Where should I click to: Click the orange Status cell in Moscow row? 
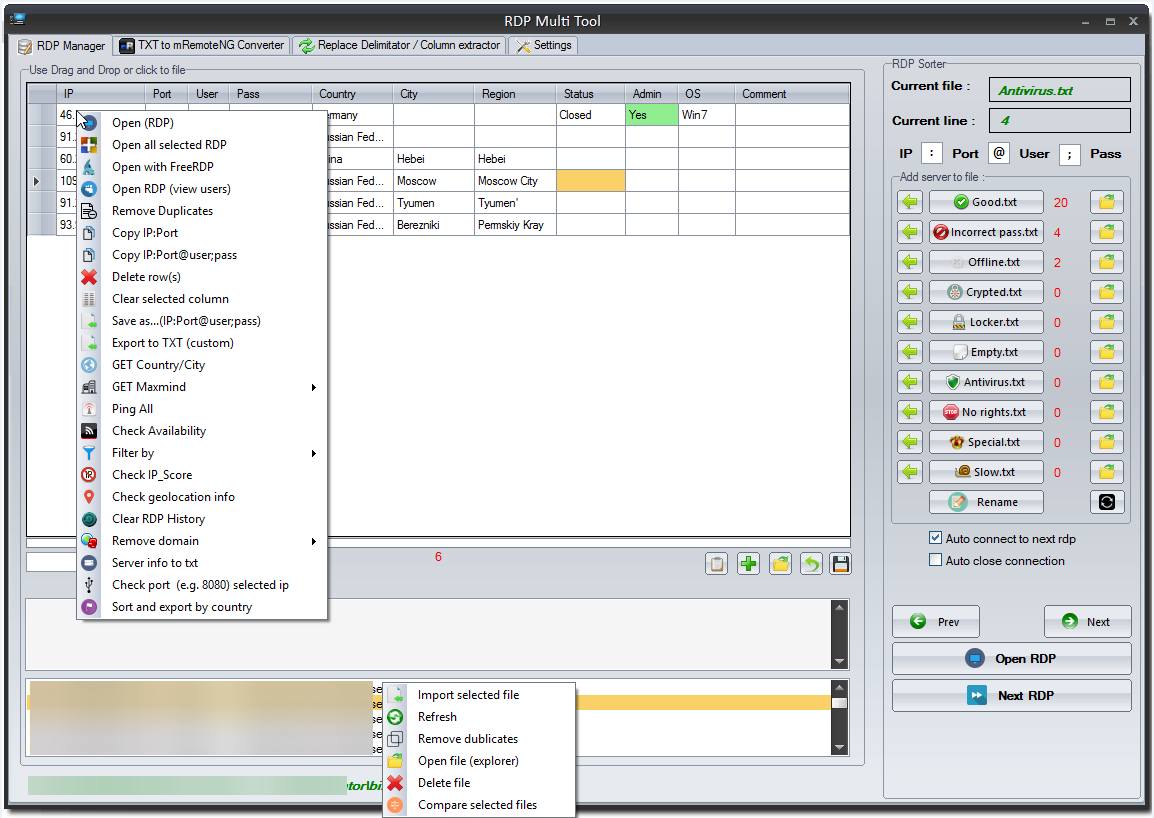point(590,181)
